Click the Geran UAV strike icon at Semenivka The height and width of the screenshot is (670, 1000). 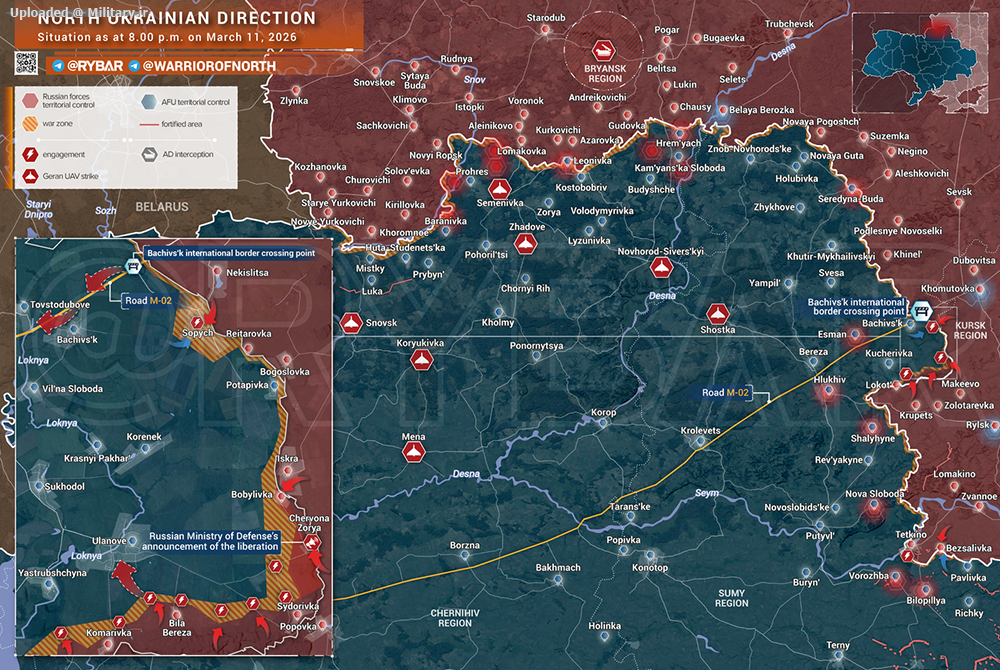499,189
